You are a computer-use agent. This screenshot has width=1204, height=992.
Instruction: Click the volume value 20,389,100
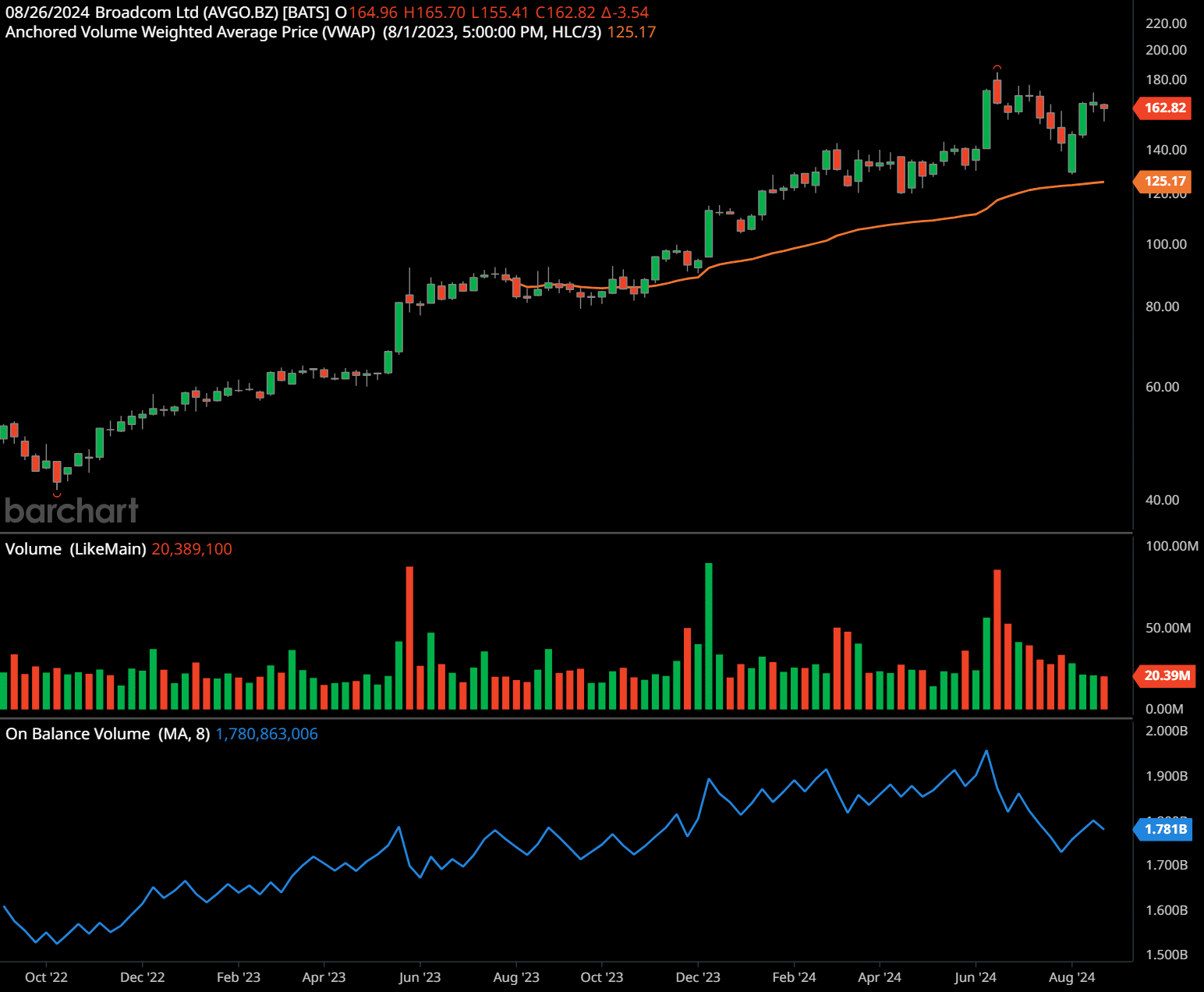point(192,549)
